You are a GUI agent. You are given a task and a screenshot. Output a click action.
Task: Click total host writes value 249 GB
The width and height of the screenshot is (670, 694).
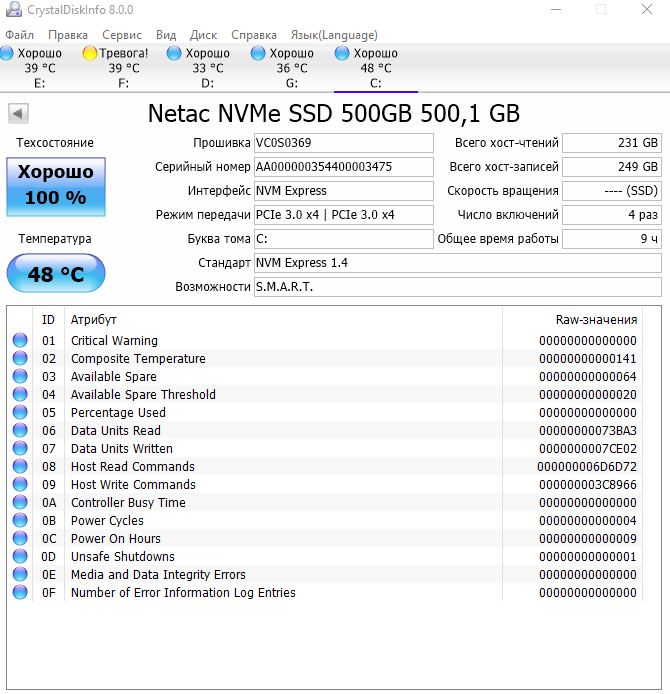click(x=612, y=167)
